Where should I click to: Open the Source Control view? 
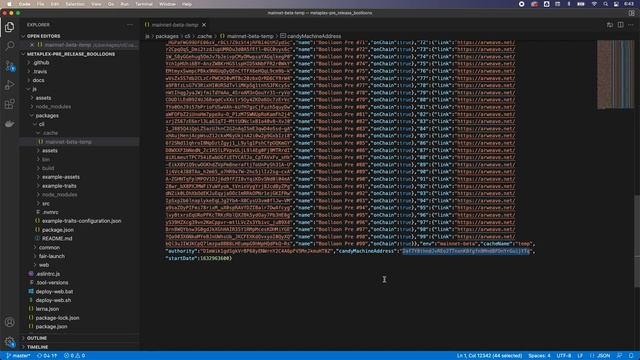tap(9, 65)
